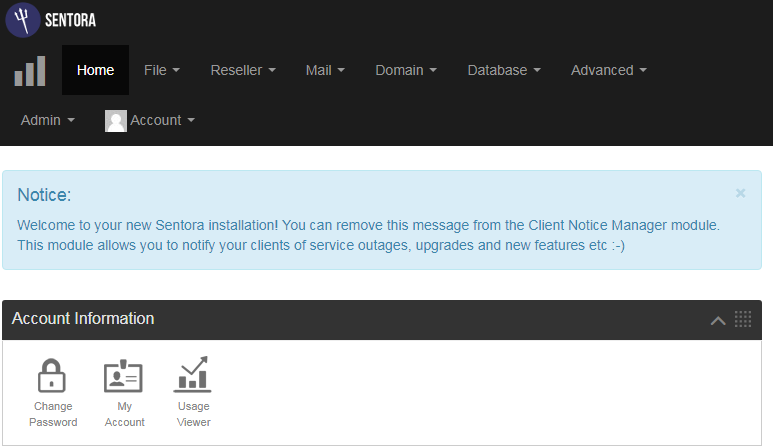The height and width of the screenshot is (447, 773).
Task: Collapse the Account Information panel
Action: pos(718,321)
